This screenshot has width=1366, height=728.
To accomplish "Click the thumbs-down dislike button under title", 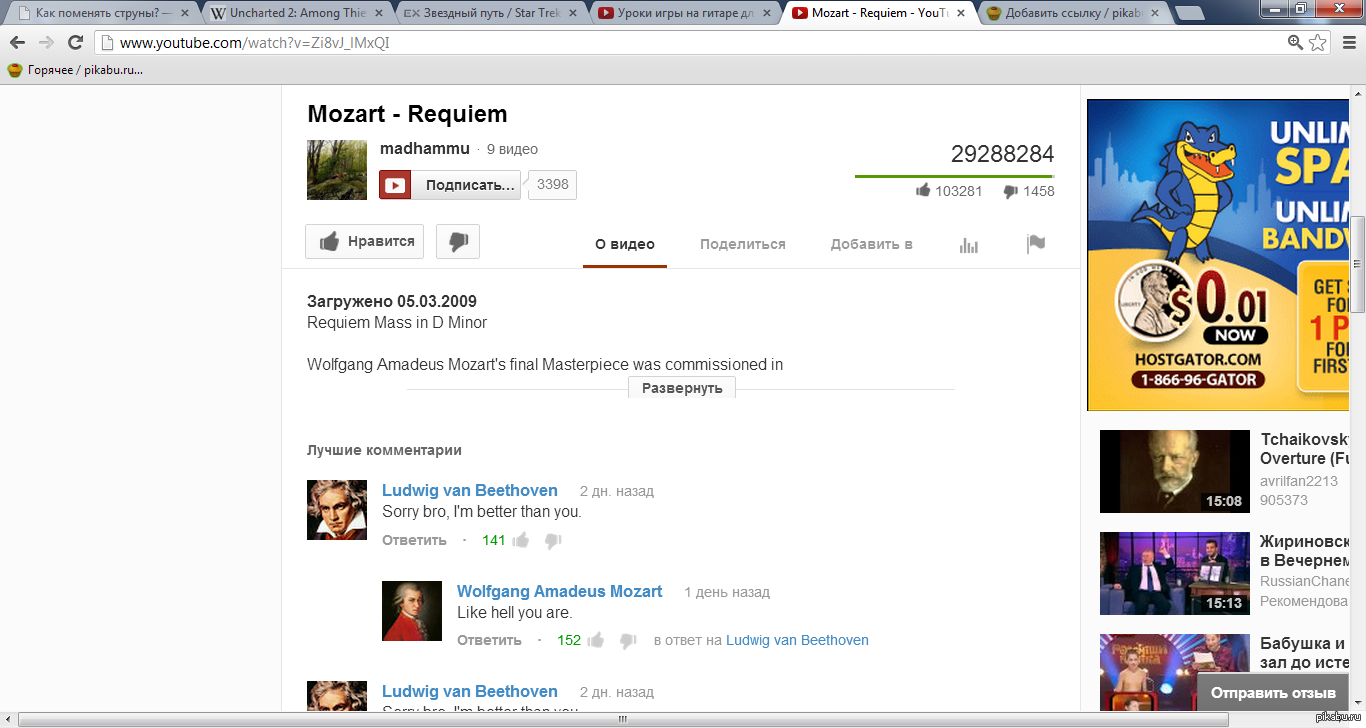I will point(458,242).
